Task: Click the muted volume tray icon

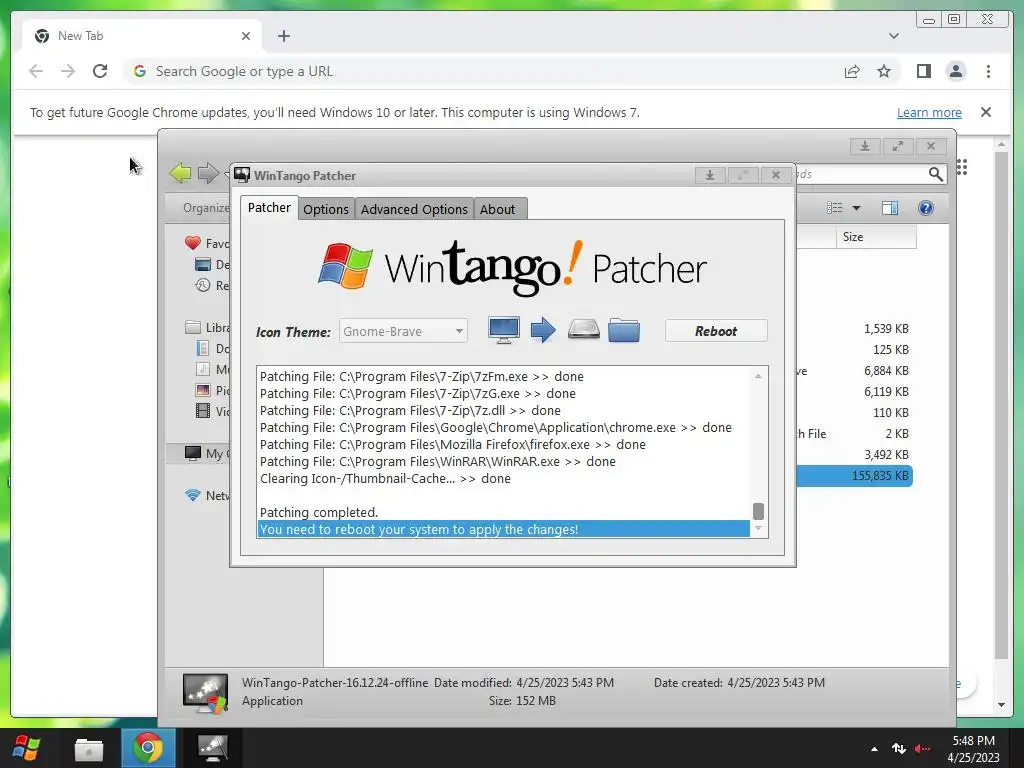Action: pos(922,748)
